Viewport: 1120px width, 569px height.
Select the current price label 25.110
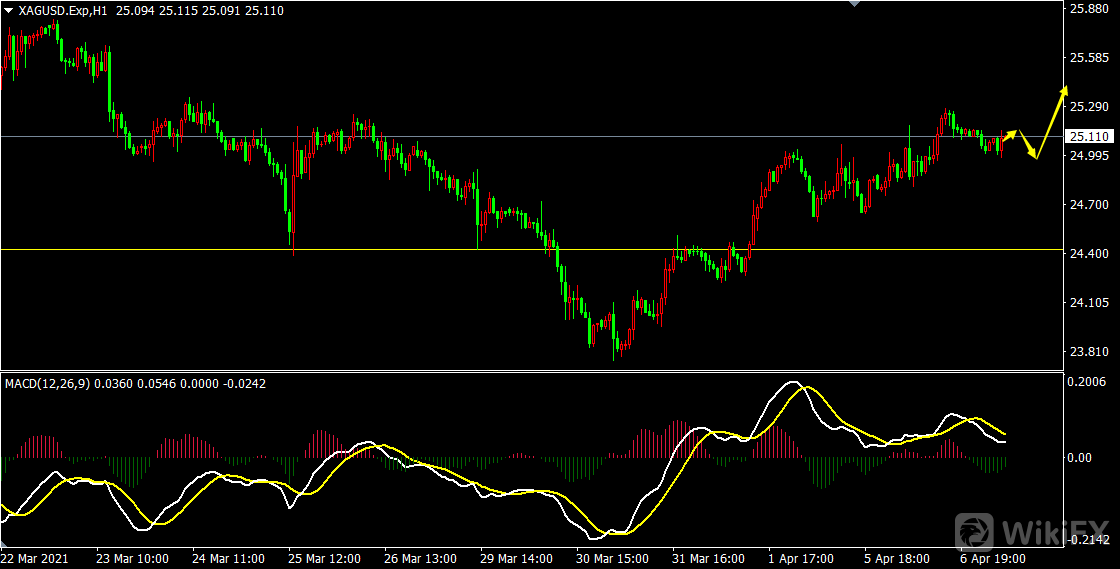click(x=1088, y=136)
